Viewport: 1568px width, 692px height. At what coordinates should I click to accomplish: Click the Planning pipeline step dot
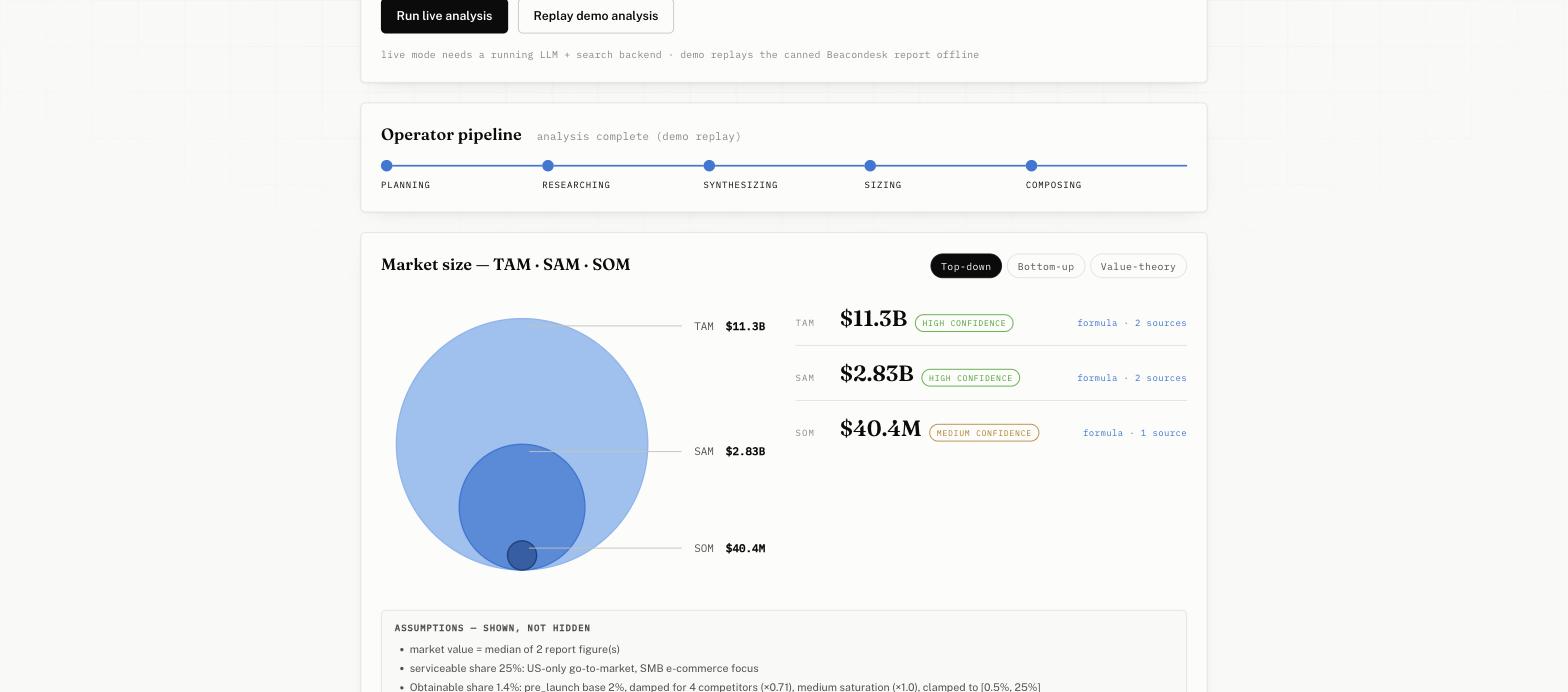pos(387,166)
